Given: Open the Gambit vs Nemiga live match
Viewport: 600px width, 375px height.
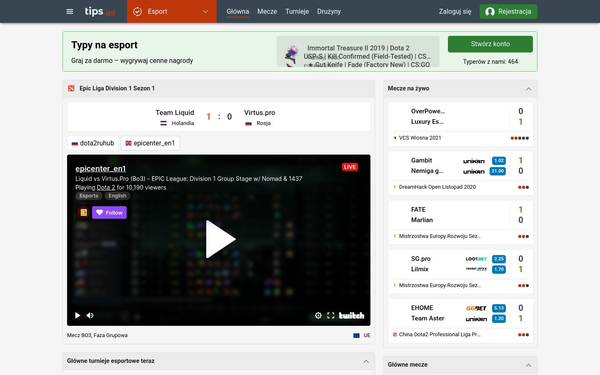Looking at the screenshot, I should [460, 173].
